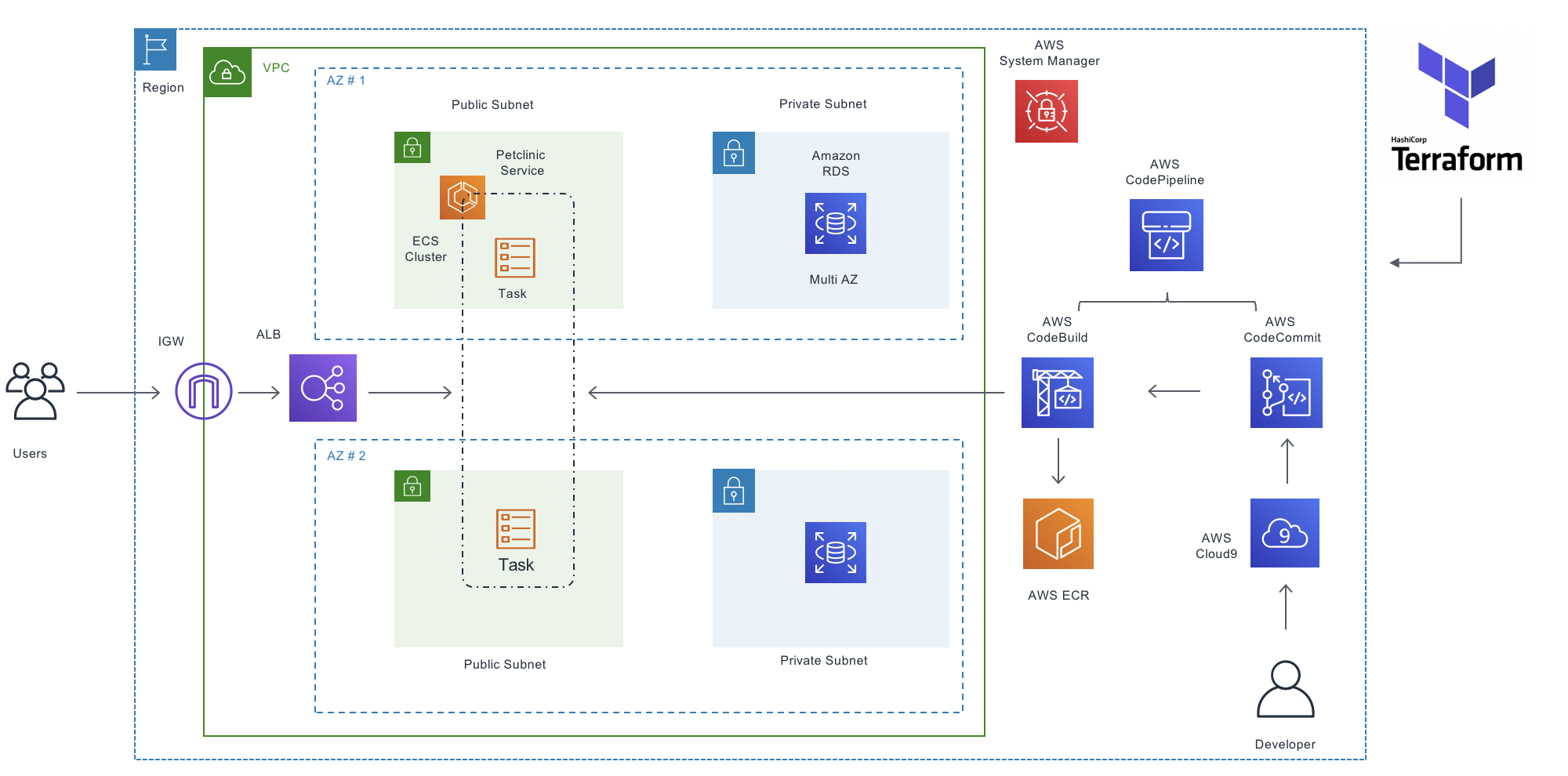Click the Developer person icon

click(1285, 689)
